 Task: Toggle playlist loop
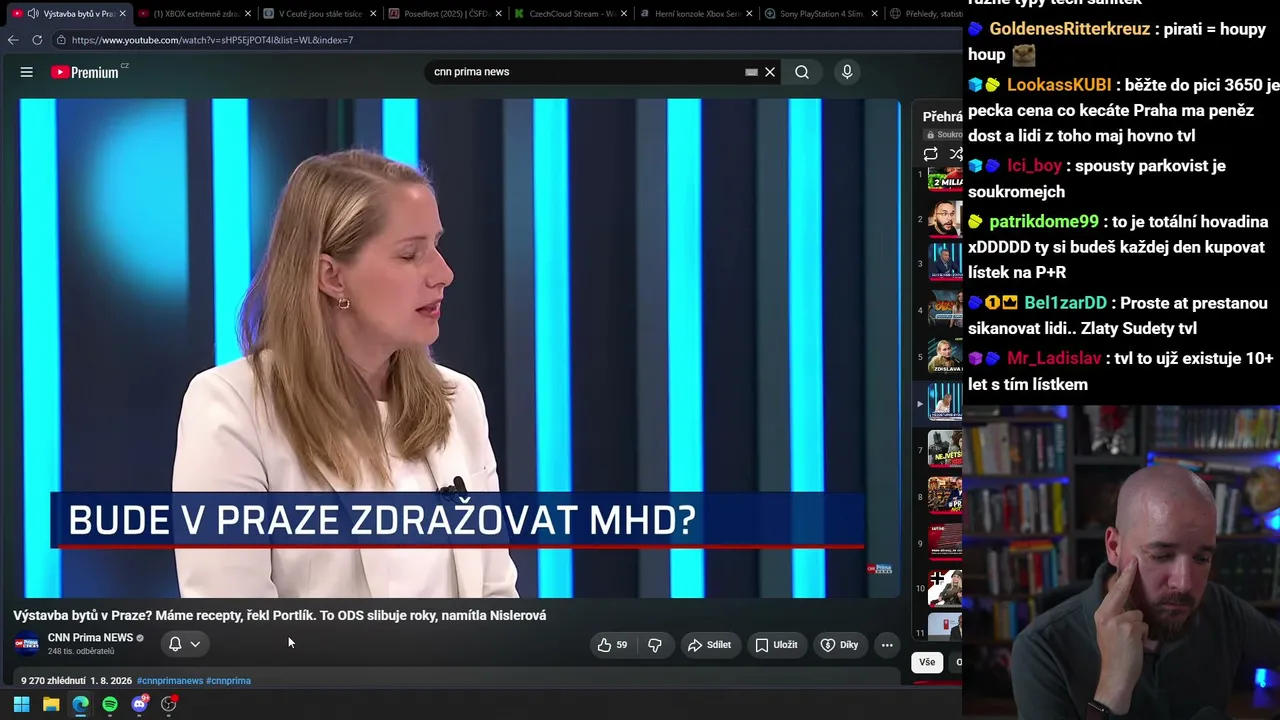point(930,154)
